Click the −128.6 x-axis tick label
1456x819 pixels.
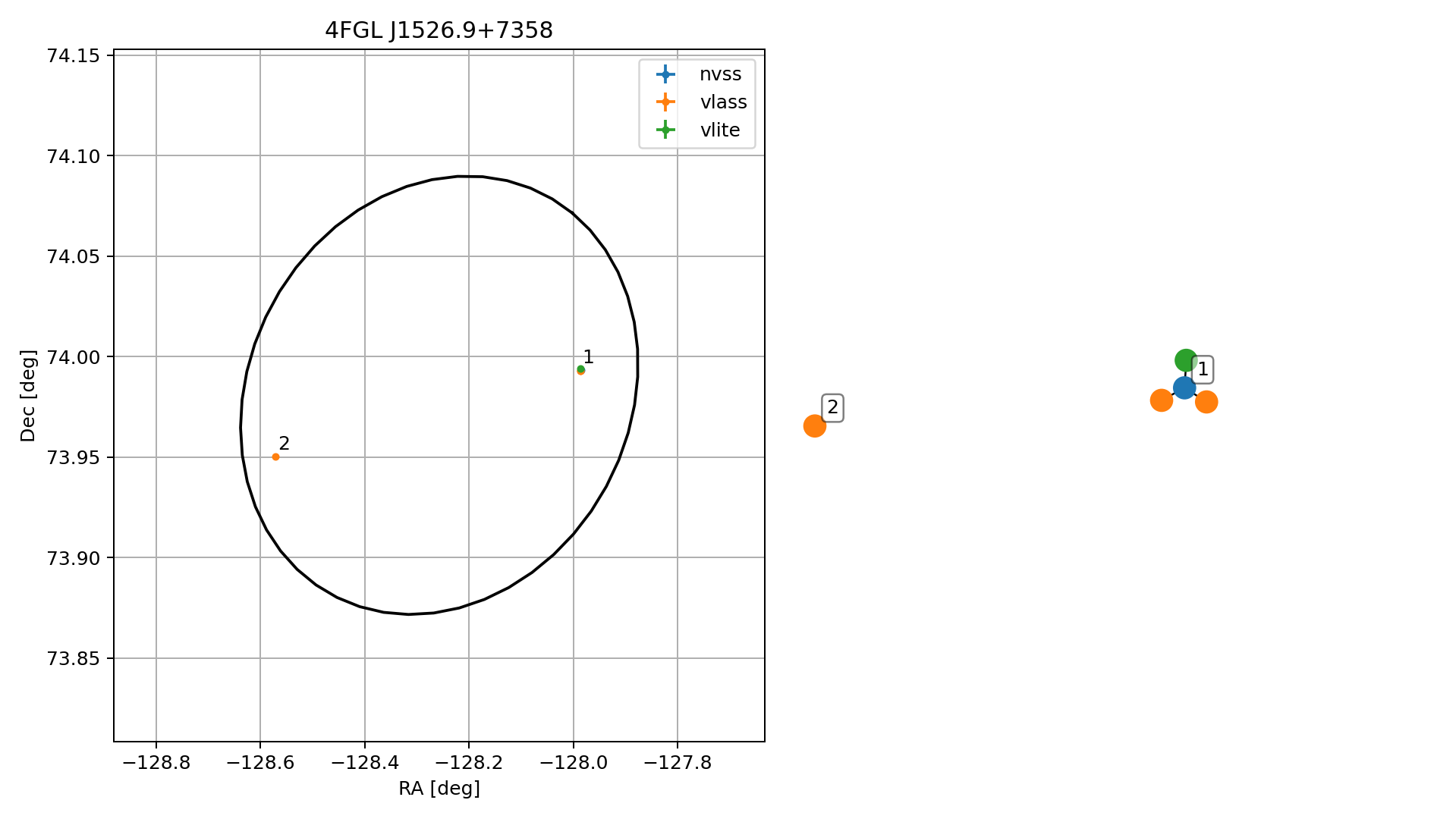pos(260,763)
